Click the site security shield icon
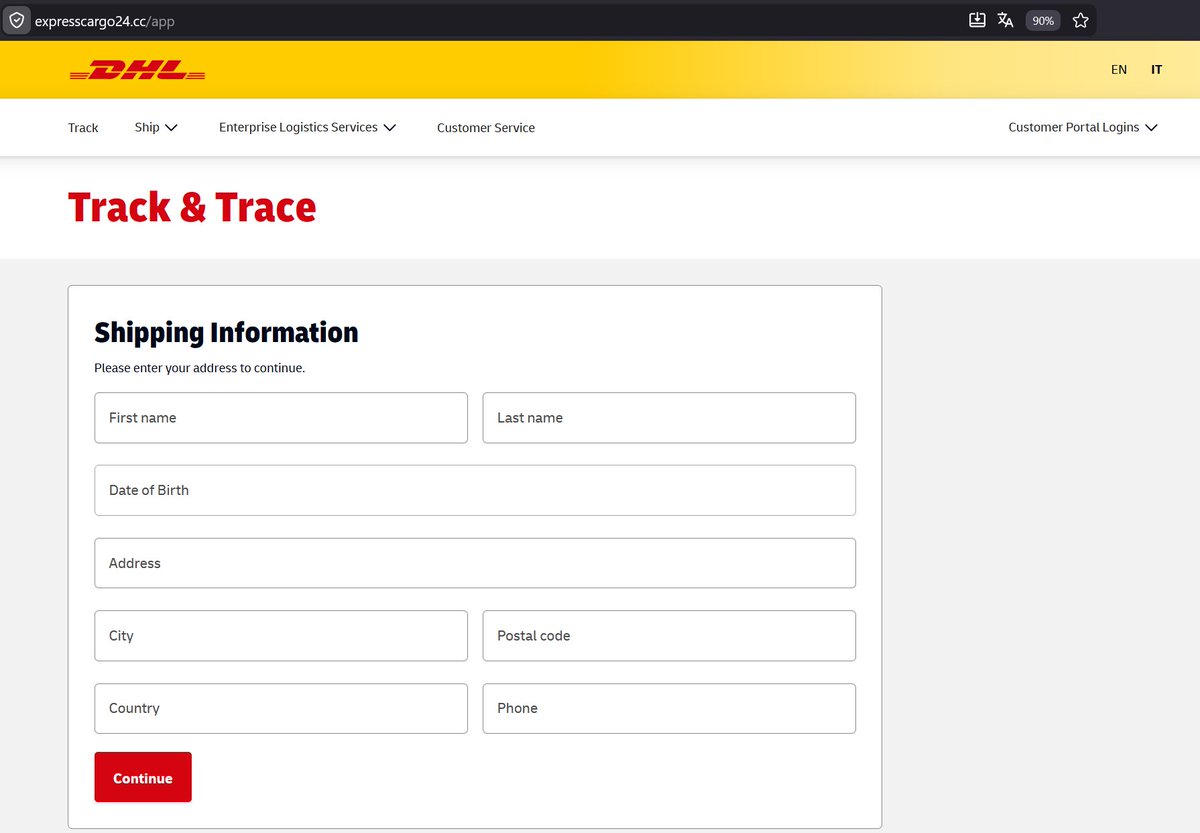This screenshot has width=1200, height=833. (16, 20)
